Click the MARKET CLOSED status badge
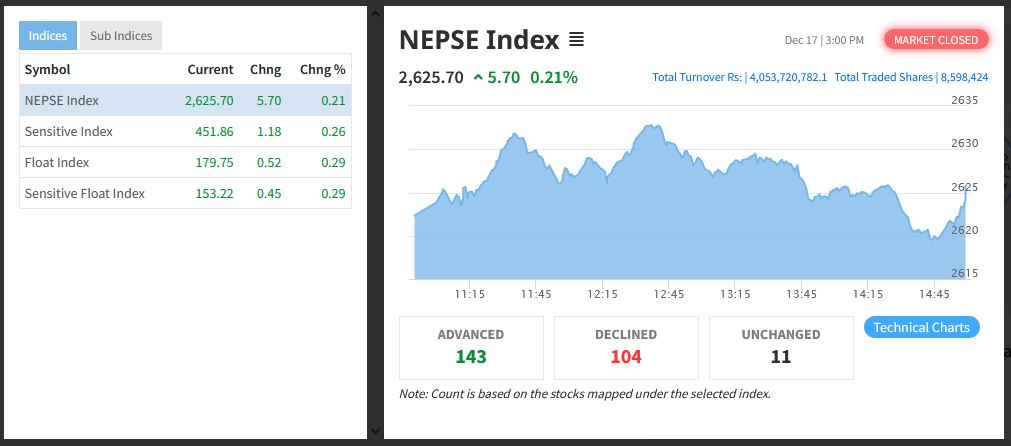The height and width of the screenshot is (446, 1011). click(937, 40)
